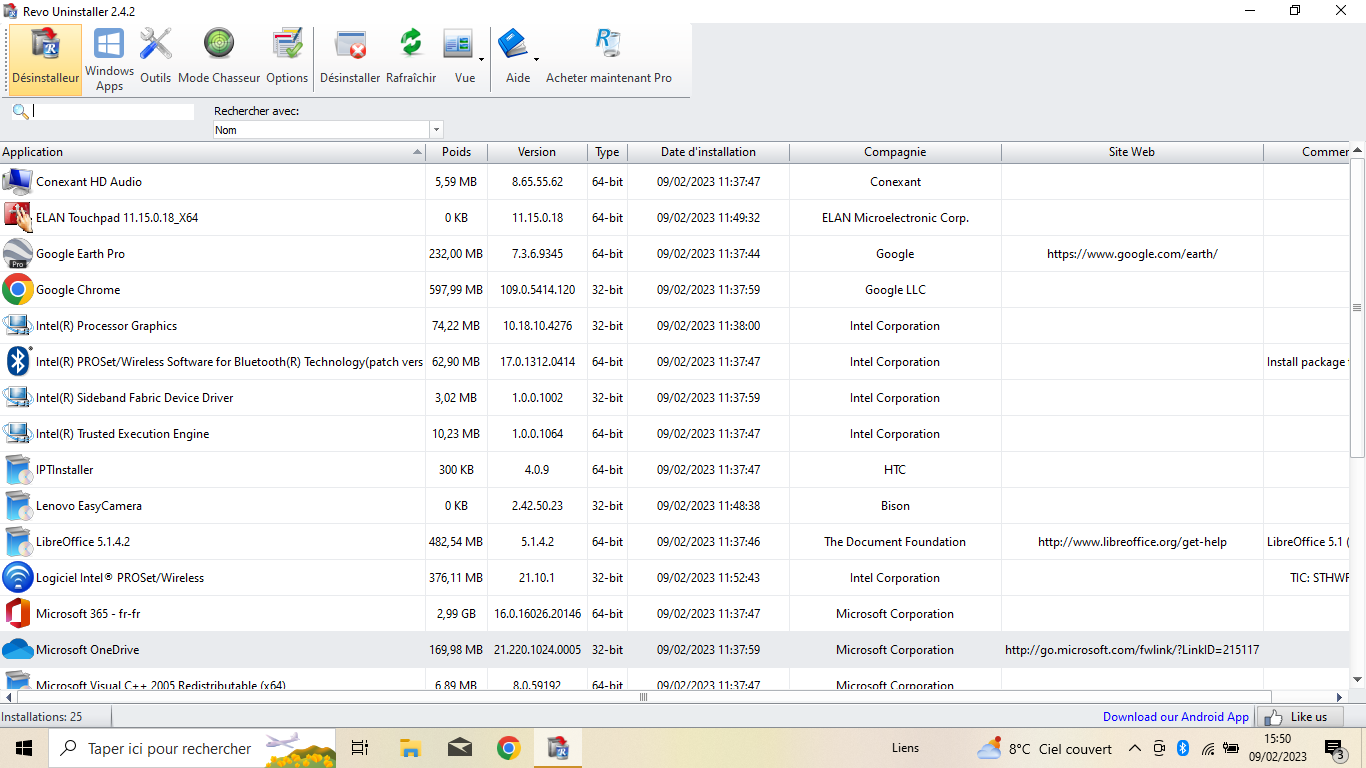Click in the search text field
This screenshot has width=1366, height=768.
113,112
